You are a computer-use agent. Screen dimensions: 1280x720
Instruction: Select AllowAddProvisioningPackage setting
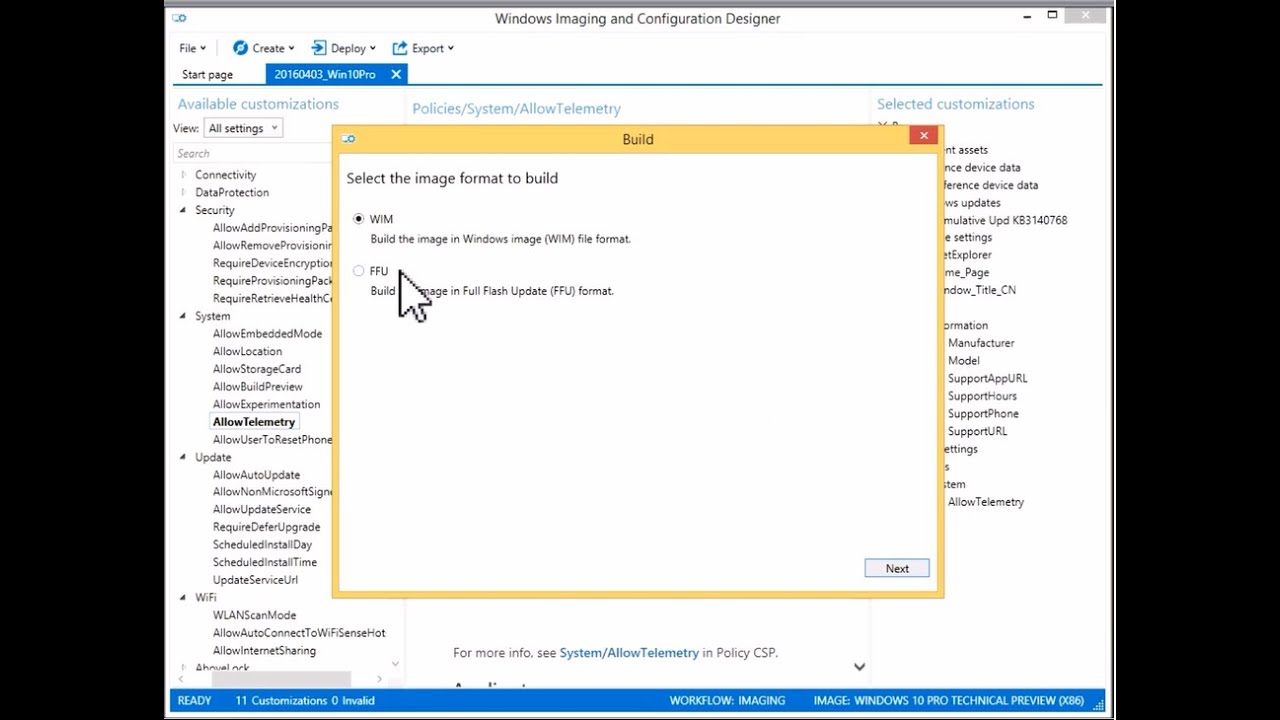point(272,228)
